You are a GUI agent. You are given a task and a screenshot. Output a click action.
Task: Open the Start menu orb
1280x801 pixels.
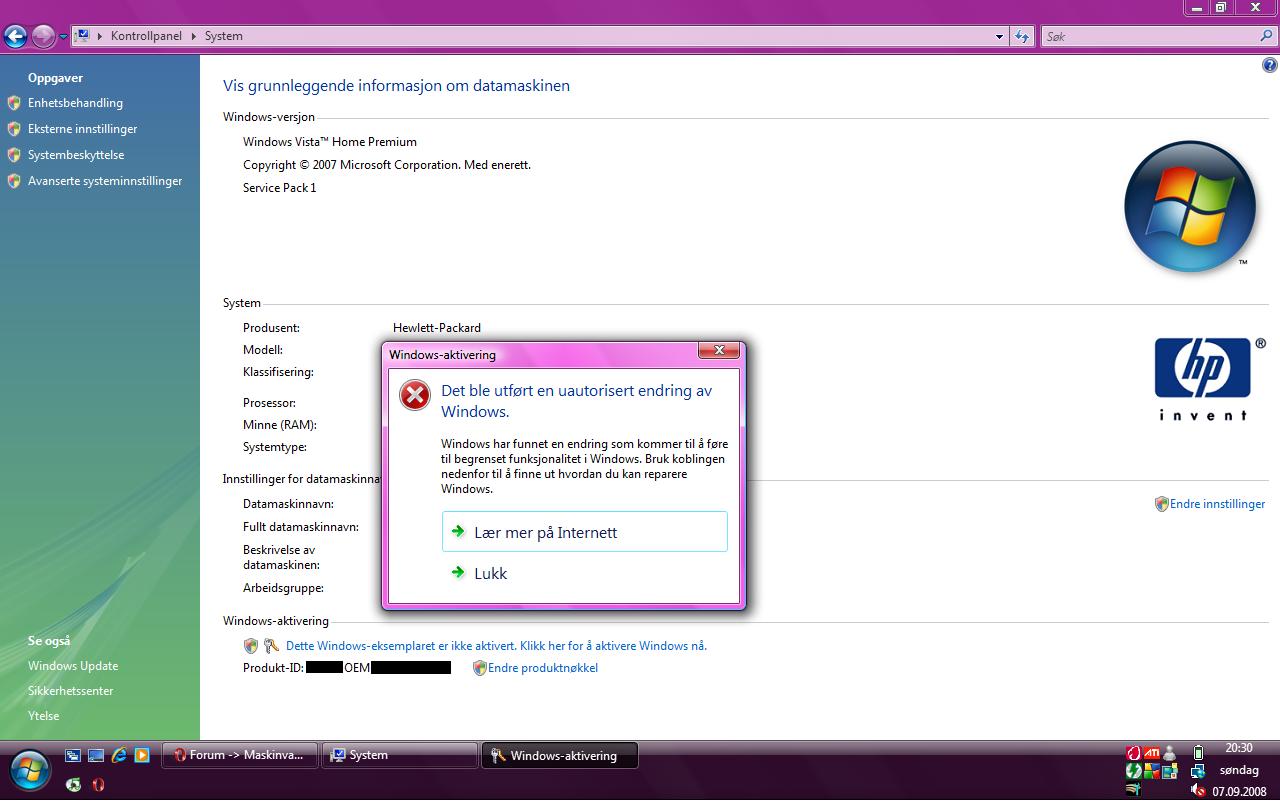tap(30, 770)
